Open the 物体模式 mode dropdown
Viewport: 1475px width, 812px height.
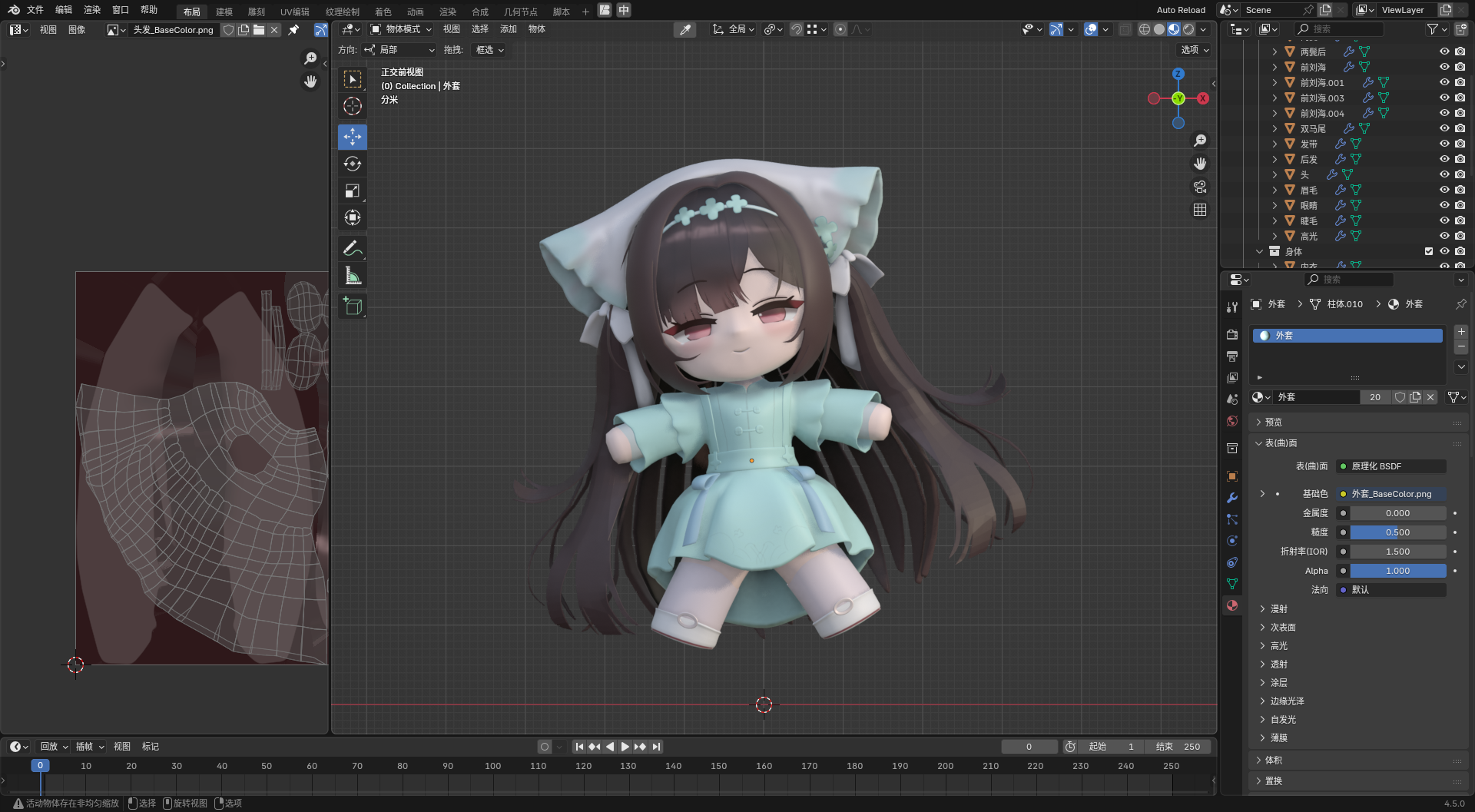[402, 29]
